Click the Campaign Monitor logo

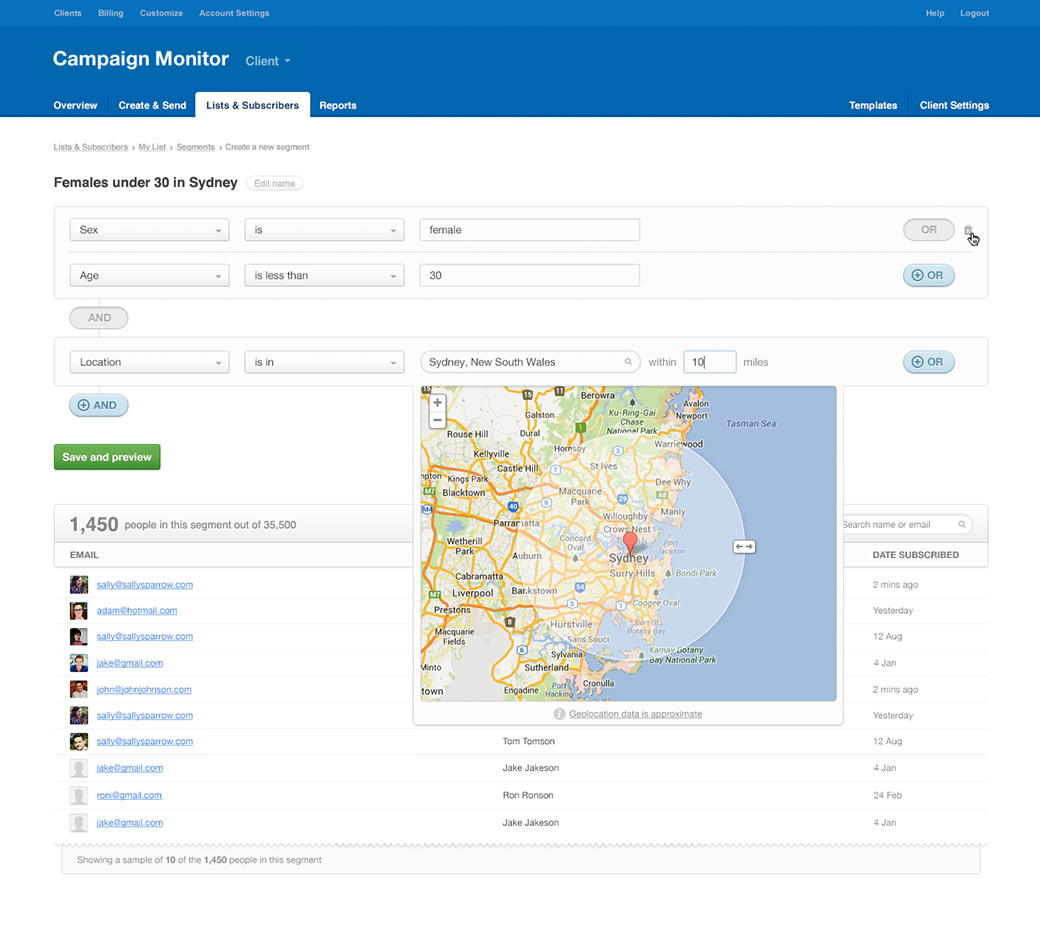coord(141,59)
